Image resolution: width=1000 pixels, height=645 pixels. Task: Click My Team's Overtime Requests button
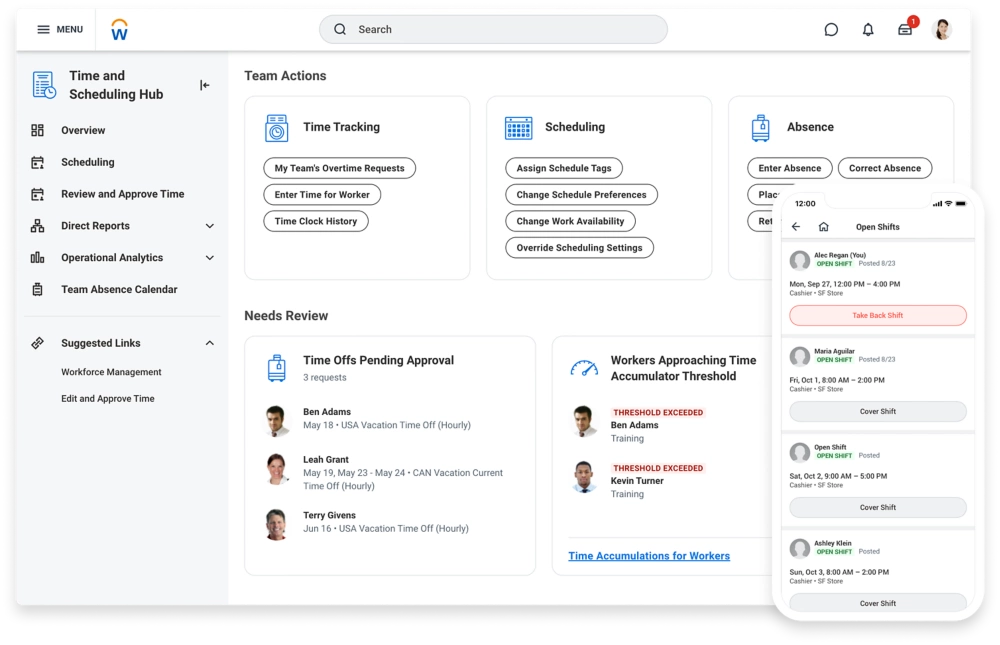pyautogui.click(x=339, y=168)
